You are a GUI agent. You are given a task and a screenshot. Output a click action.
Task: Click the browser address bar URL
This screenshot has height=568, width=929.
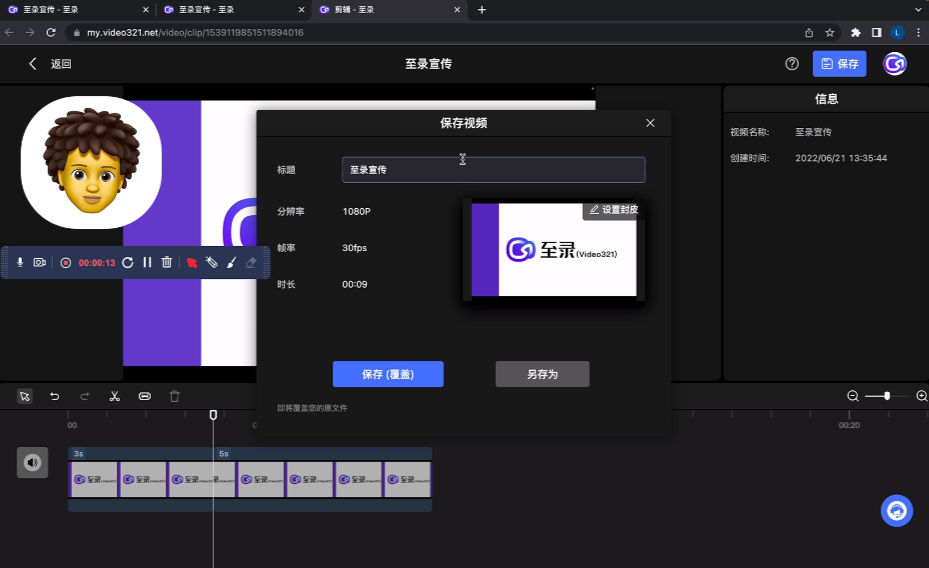click(196, 33)
